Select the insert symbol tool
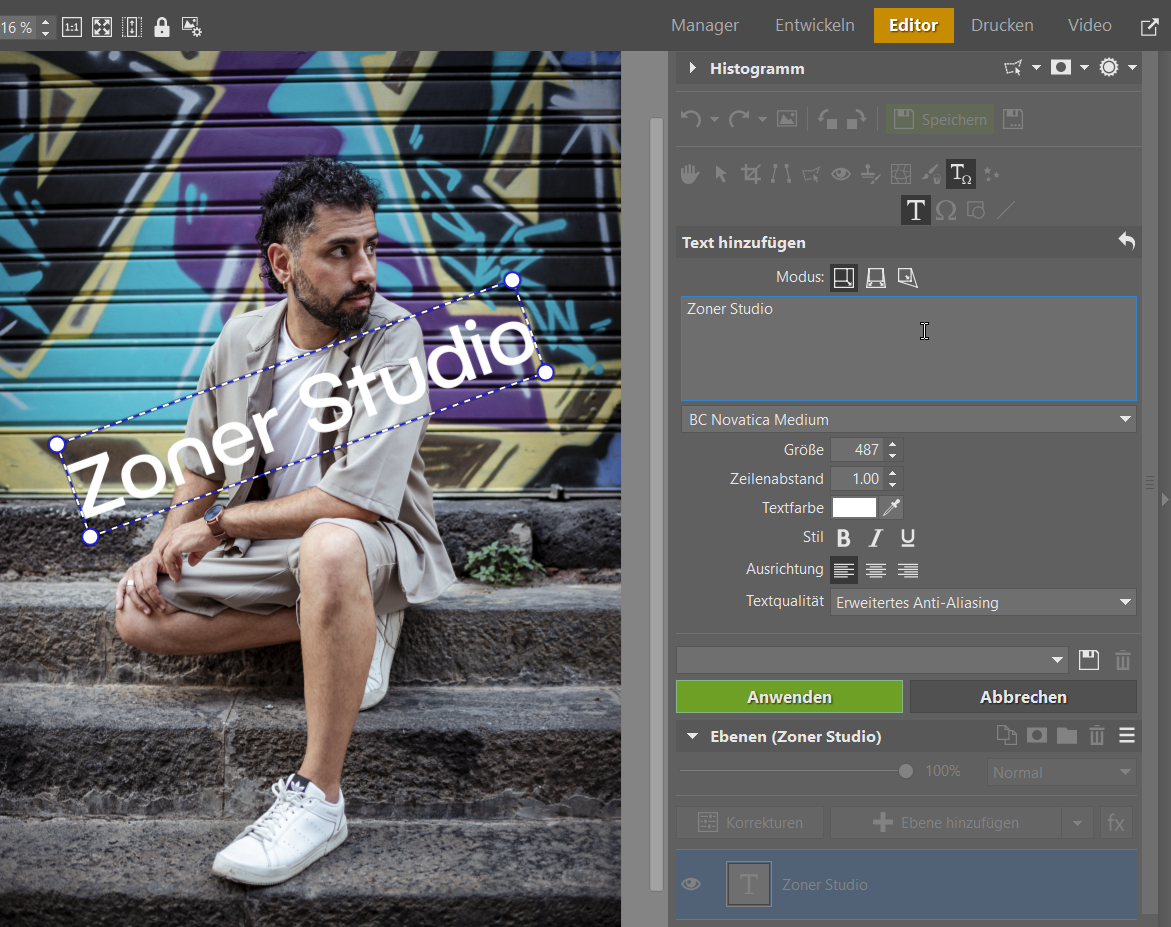Image resolution: width=1171 pixels, height=927 pixels. click(945, 210)
